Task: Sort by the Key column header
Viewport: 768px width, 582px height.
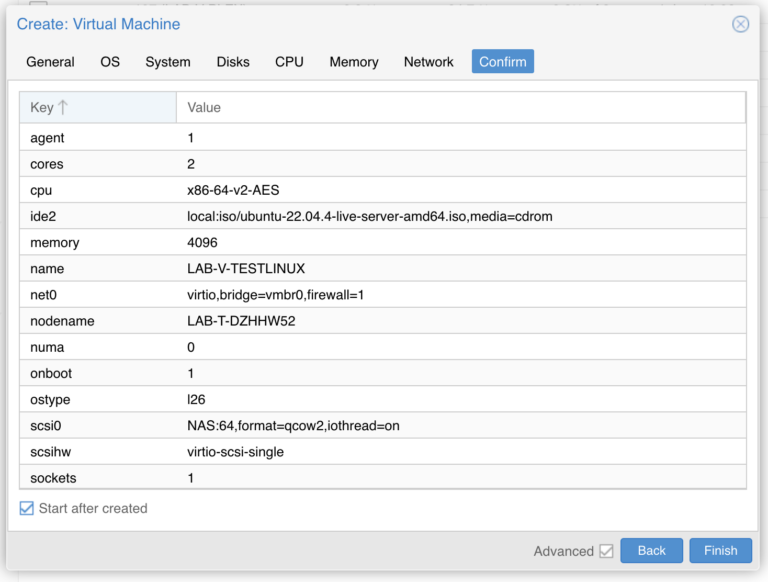Action: pos(98,107)
